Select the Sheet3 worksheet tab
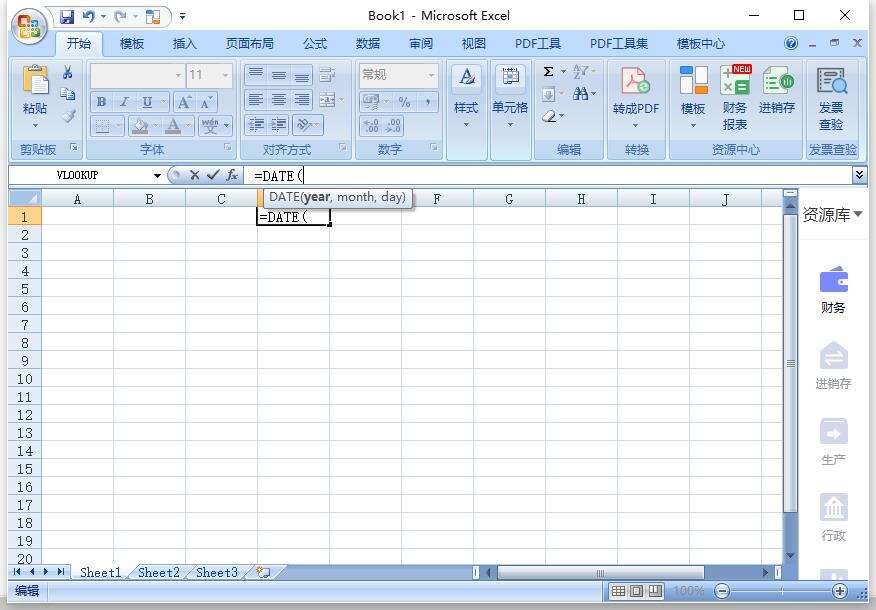The height and width of the screenshot is (610, 876). [x=217, y=573]
